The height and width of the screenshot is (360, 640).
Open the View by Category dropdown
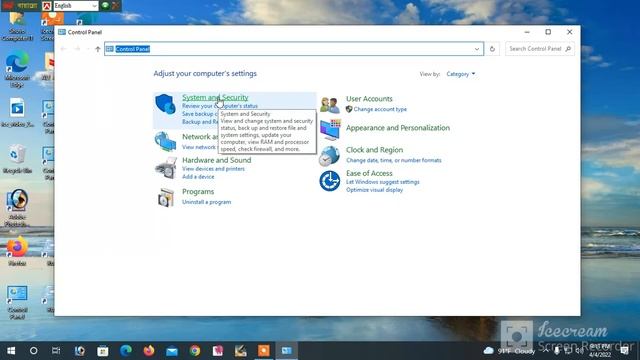pos(460,74)
